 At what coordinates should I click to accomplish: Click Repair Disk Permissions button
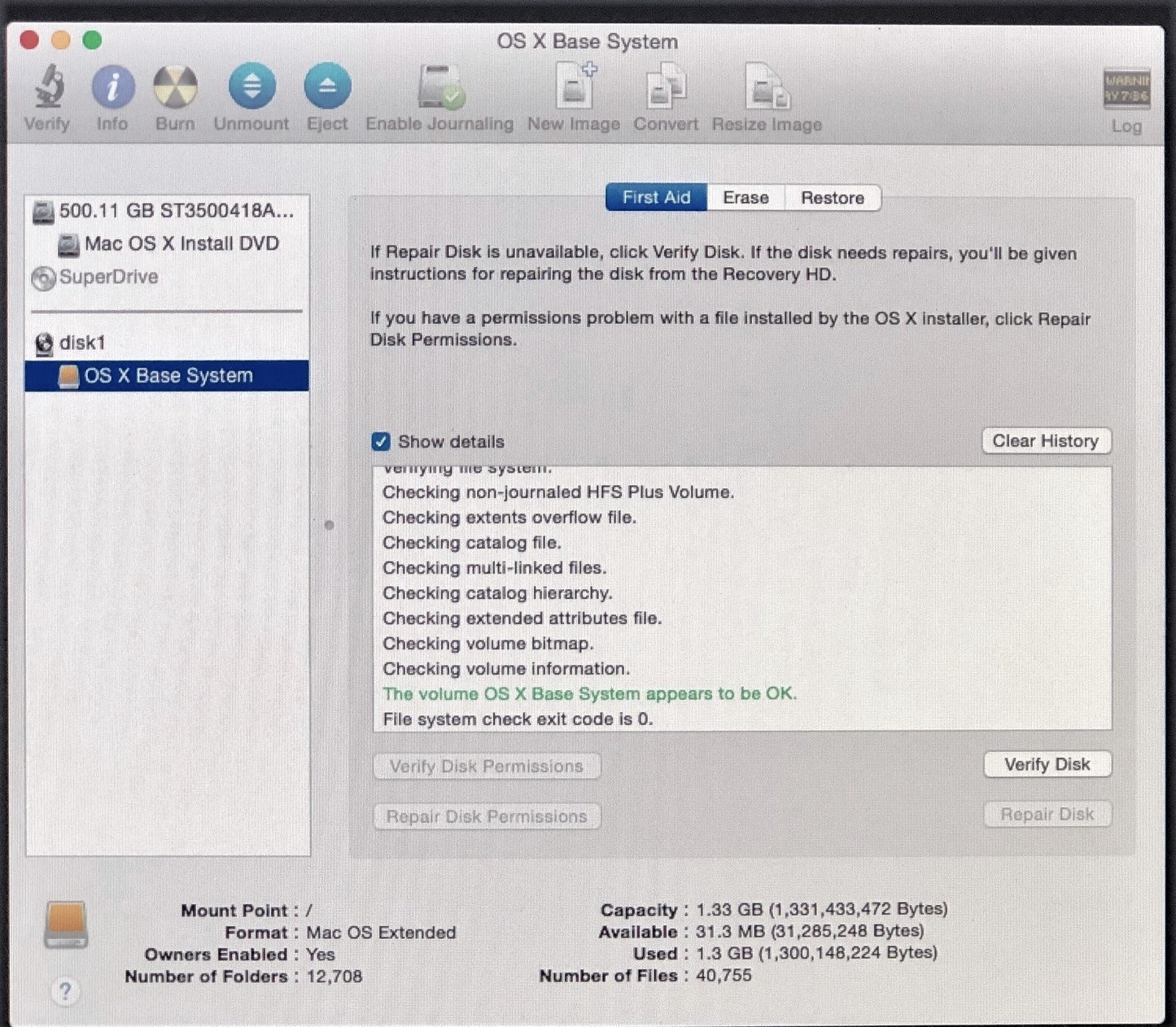click(x=487, y=816)
